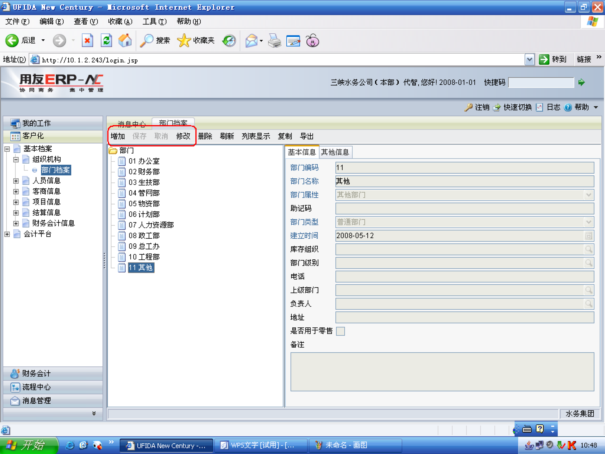
Task: Click the calendar icon in 建立时间 field
Action: point(588,236)
